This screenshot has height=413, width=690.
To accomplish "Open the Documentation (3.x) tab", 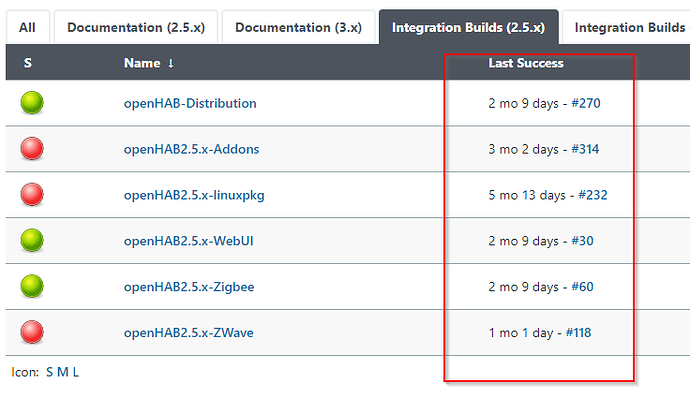I will (298, 27).
